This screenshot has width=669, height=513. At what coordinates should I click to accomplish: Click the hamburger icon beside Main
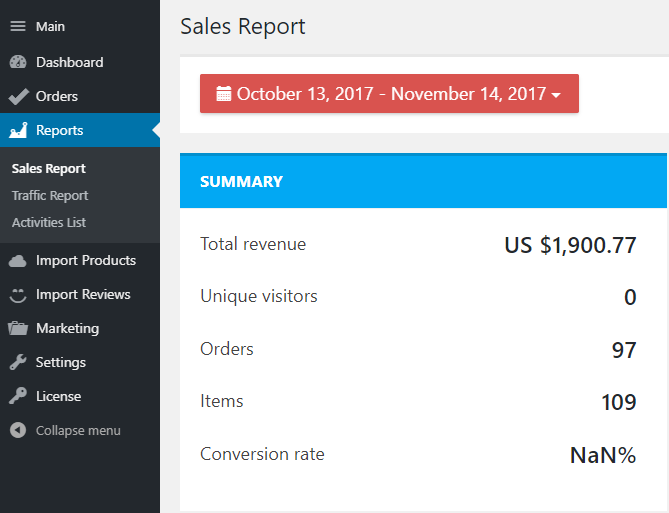point(18,27)
